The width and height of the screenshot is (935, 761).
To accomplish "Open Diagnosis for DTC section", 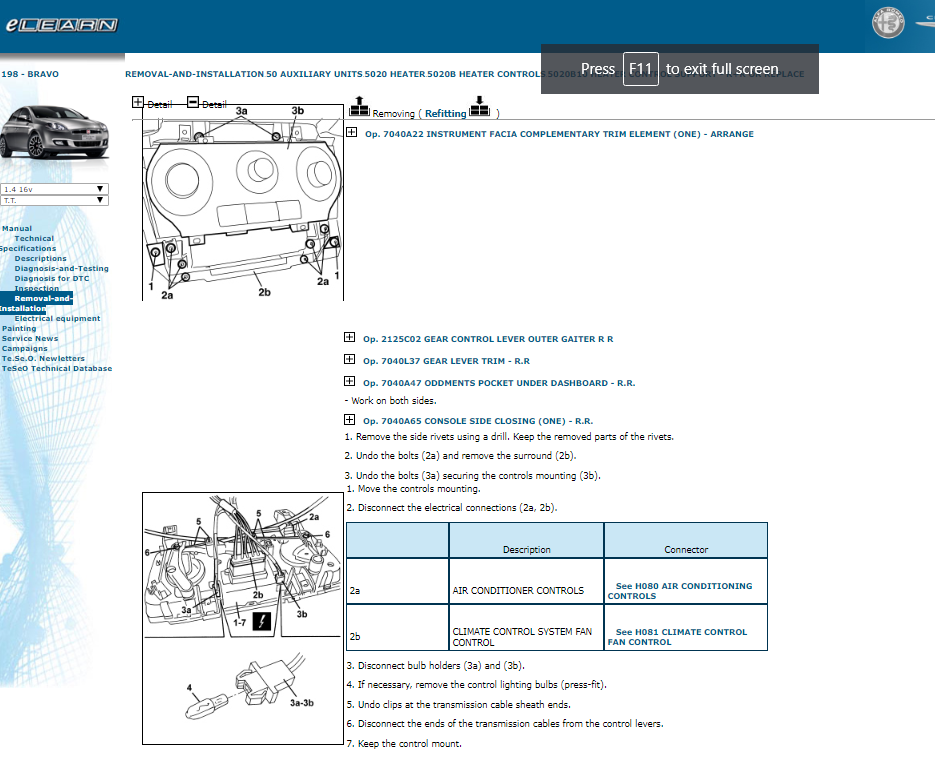I will coord(52,279).
